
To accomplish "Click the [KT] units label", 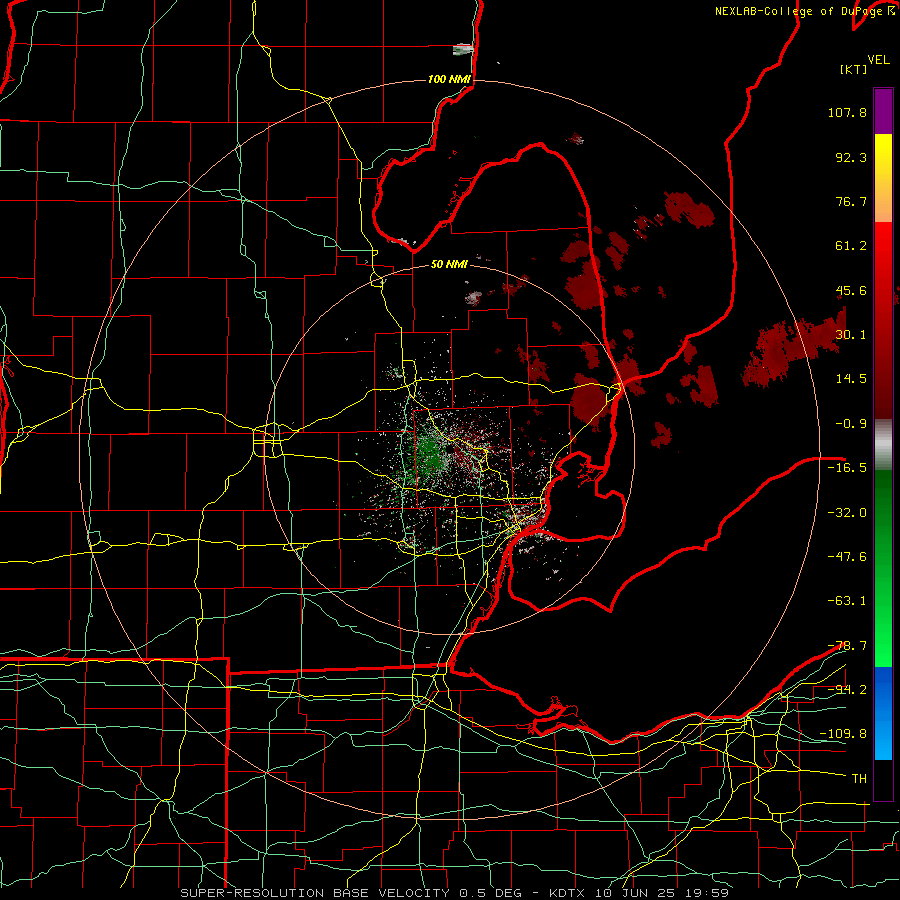I will (853, 69).
